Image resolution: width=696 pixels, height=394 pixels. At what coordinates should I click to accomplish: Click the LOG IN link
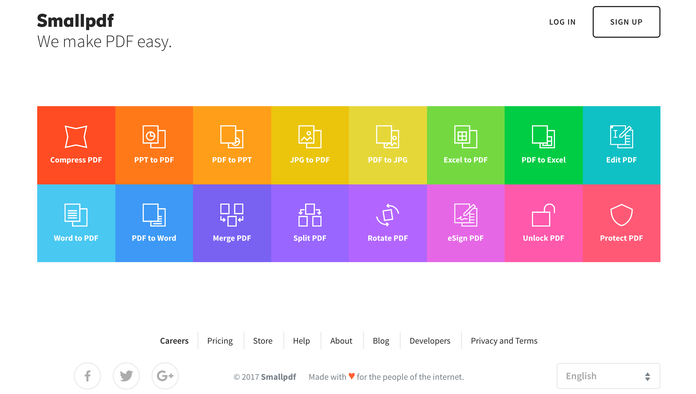coord(562,22)
